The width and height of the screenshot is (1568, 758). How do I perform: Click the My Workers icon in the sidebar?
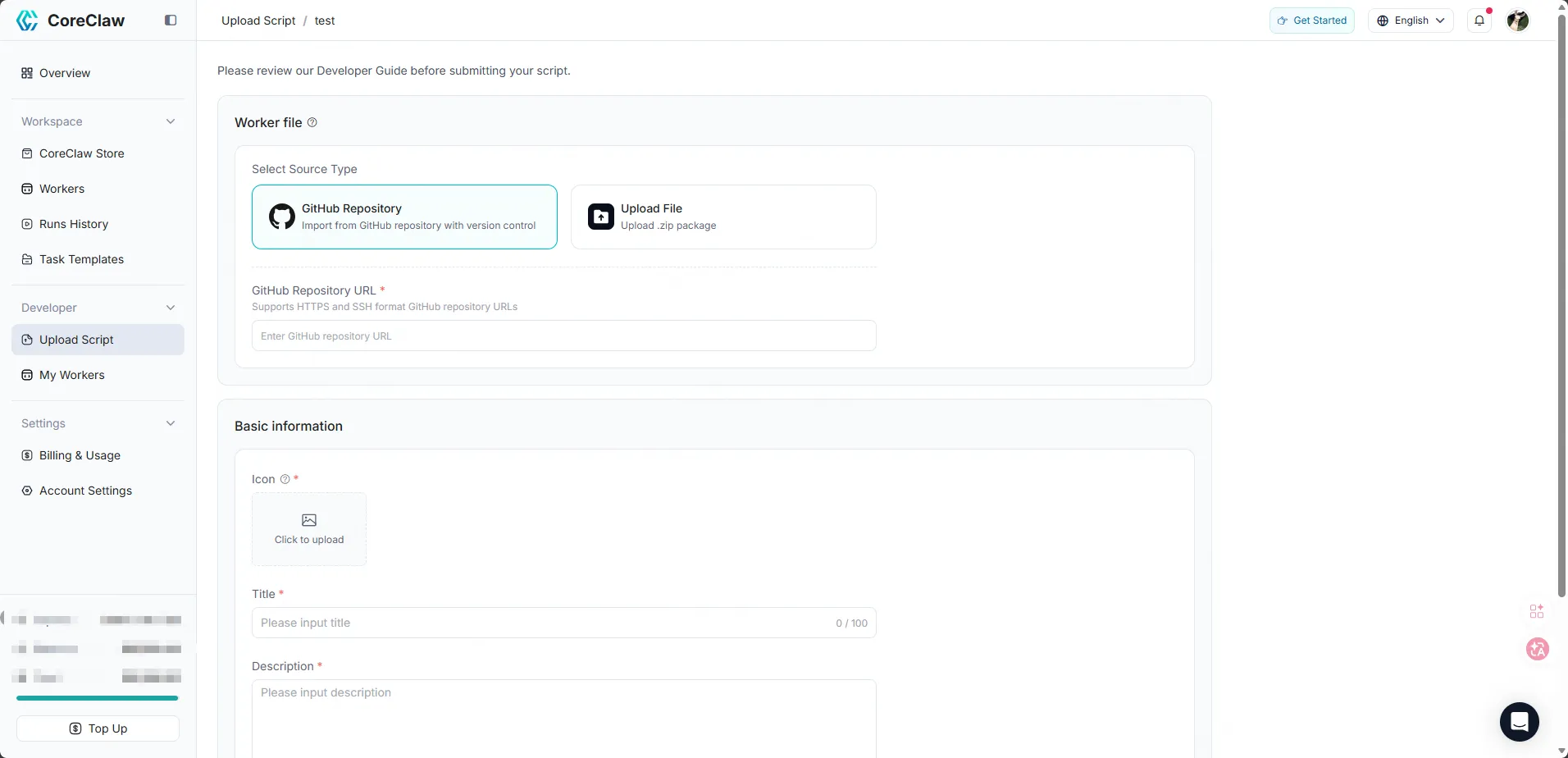pyautogui.click(x=27, y=375)
